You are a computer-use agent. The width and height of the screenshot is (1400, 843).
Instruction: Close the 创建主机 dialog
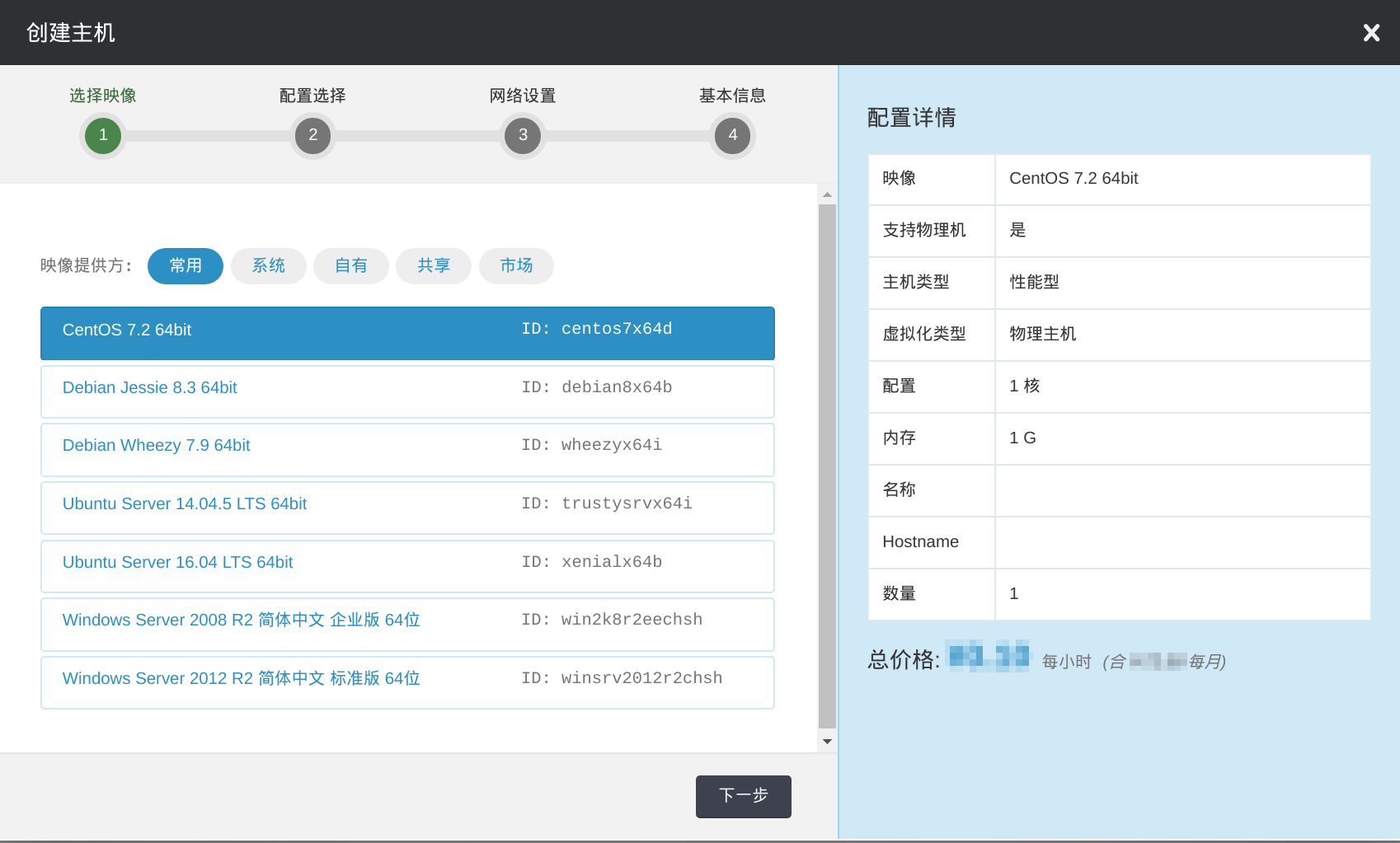pos(1371,33)
